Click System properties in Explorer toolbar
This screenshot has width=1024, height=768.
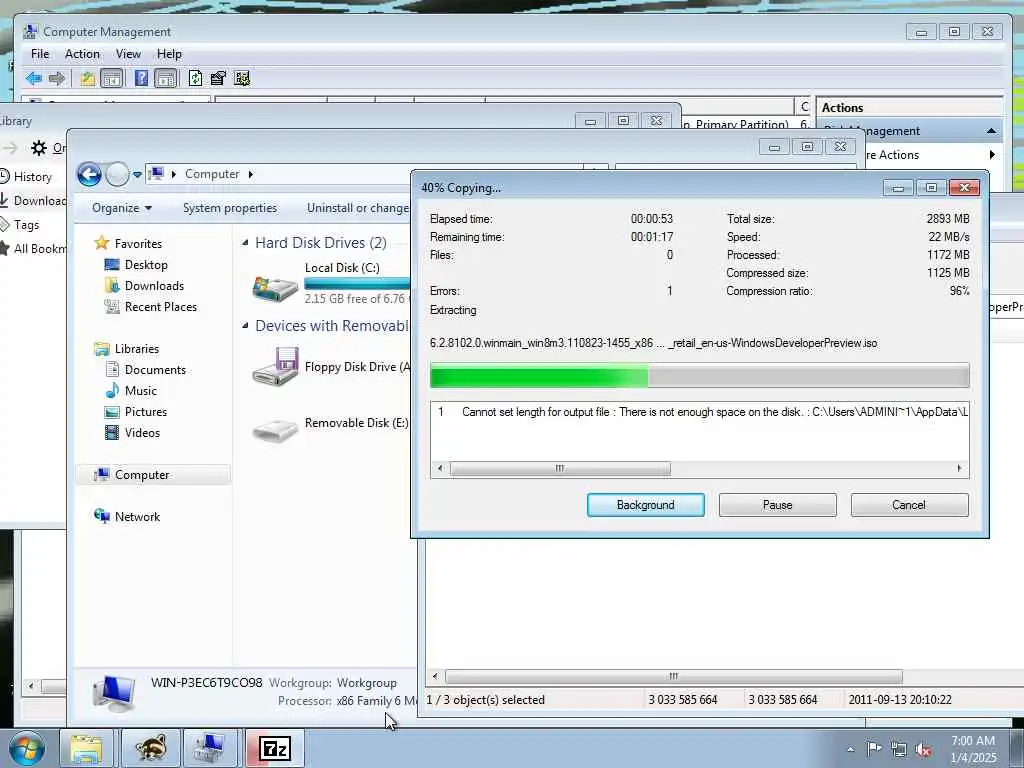coord(230,208)
